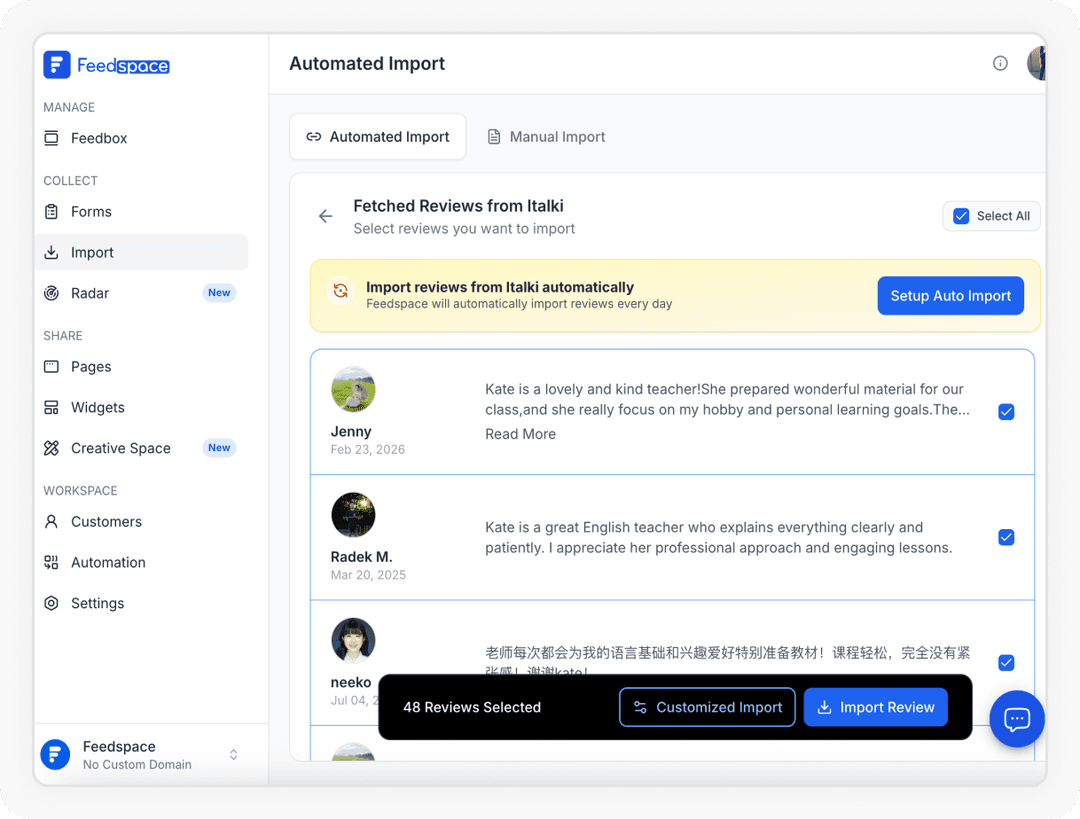Uncheck Jenny's review checkbox
The image size is (1080, 819).
(x=1006, y=412)
